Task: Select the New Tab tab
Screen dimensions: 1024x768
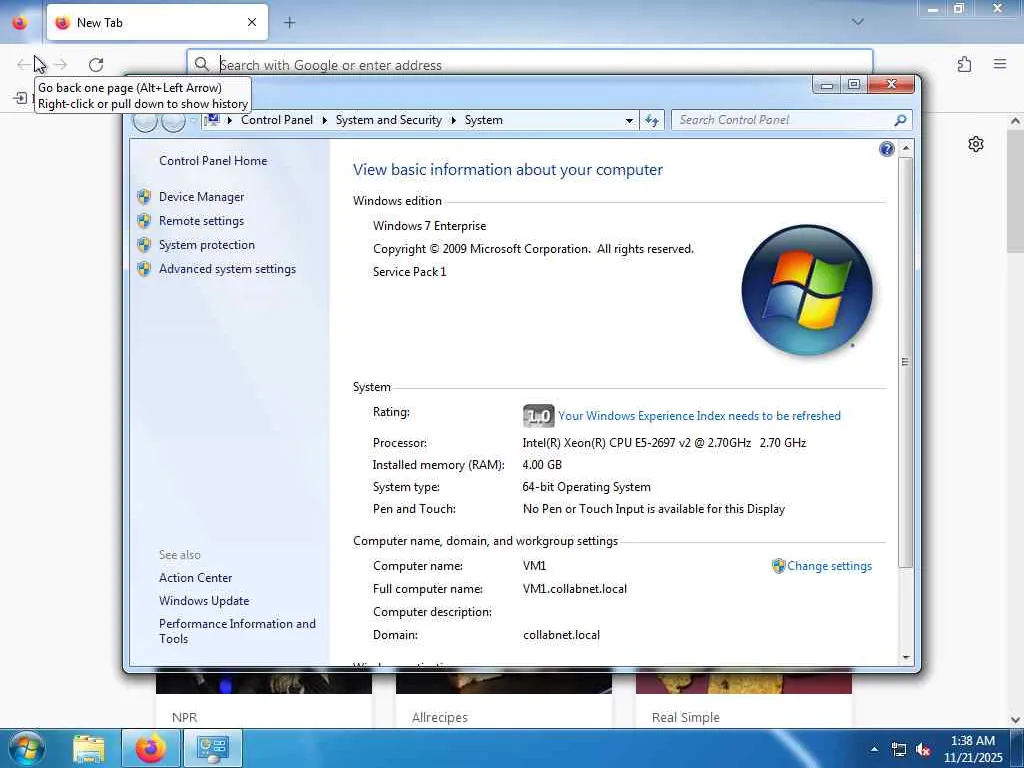Action: pos(157,23)
